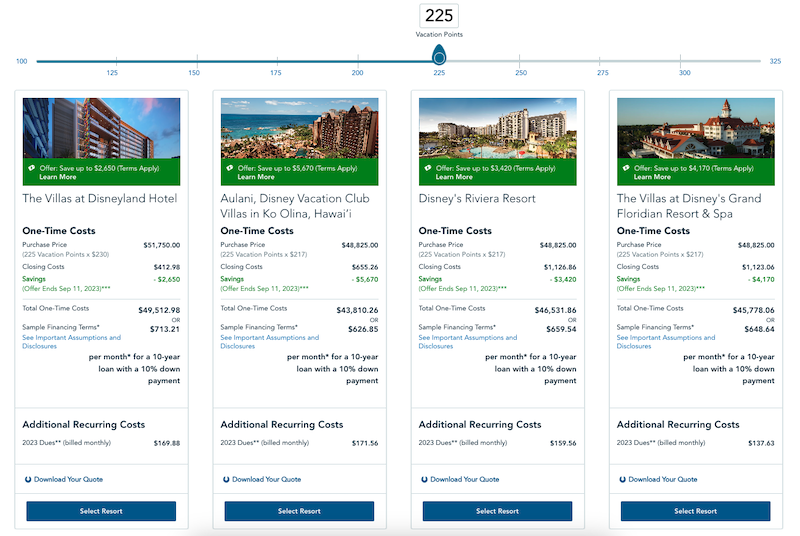Screen dimensions: 800x536
Task: Click the 325 maximum label on slider
Action: pos(776,61)
